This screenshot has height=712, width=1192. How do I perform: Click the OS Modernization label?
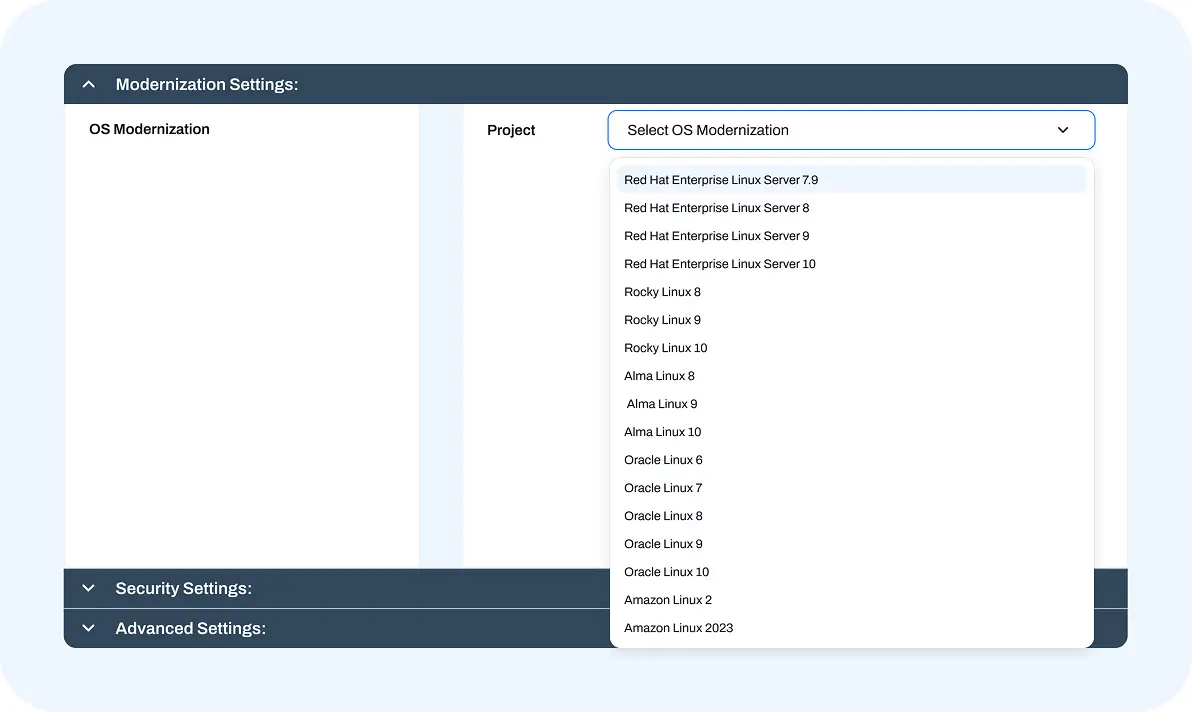coord(149,129)
